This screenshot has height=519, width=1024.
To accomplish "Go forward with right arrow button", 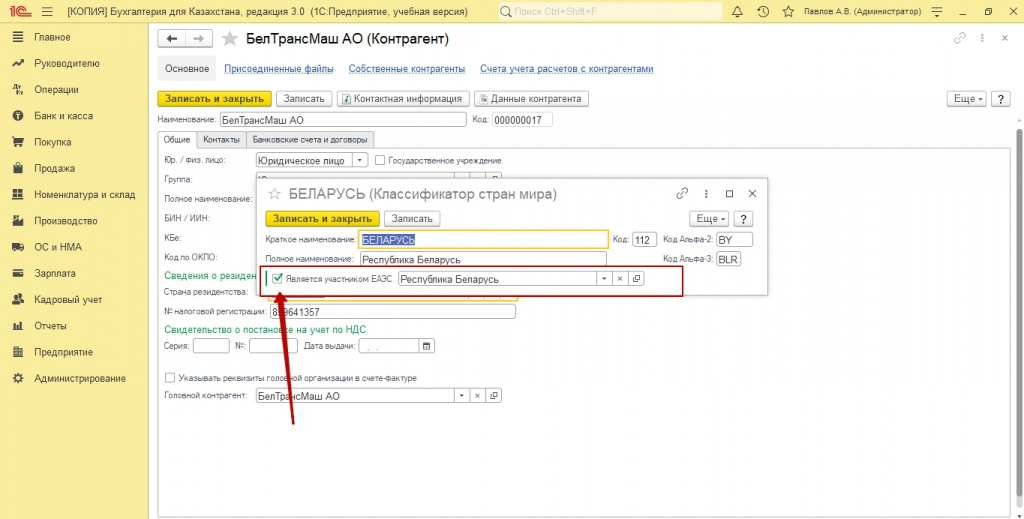I will point(199,39).
